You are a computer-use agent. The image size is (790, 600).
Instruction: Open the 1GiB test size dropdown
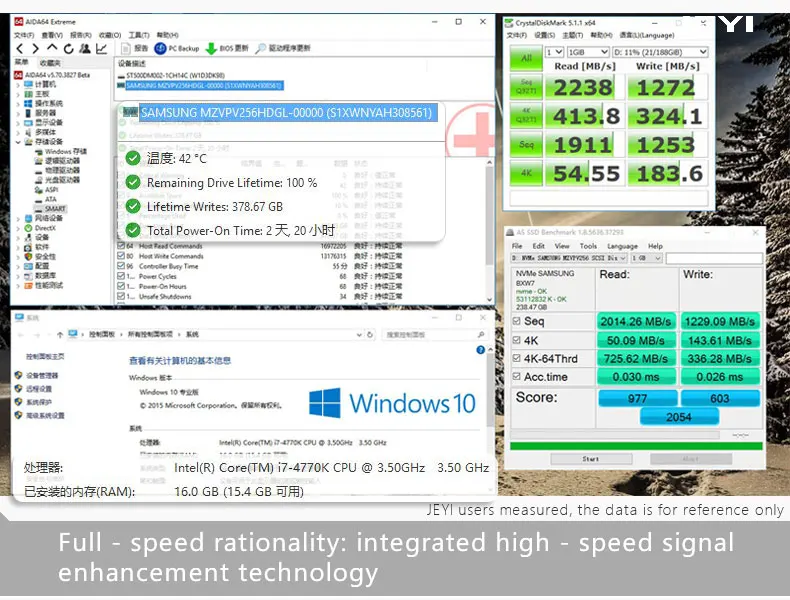click(588, 52)
